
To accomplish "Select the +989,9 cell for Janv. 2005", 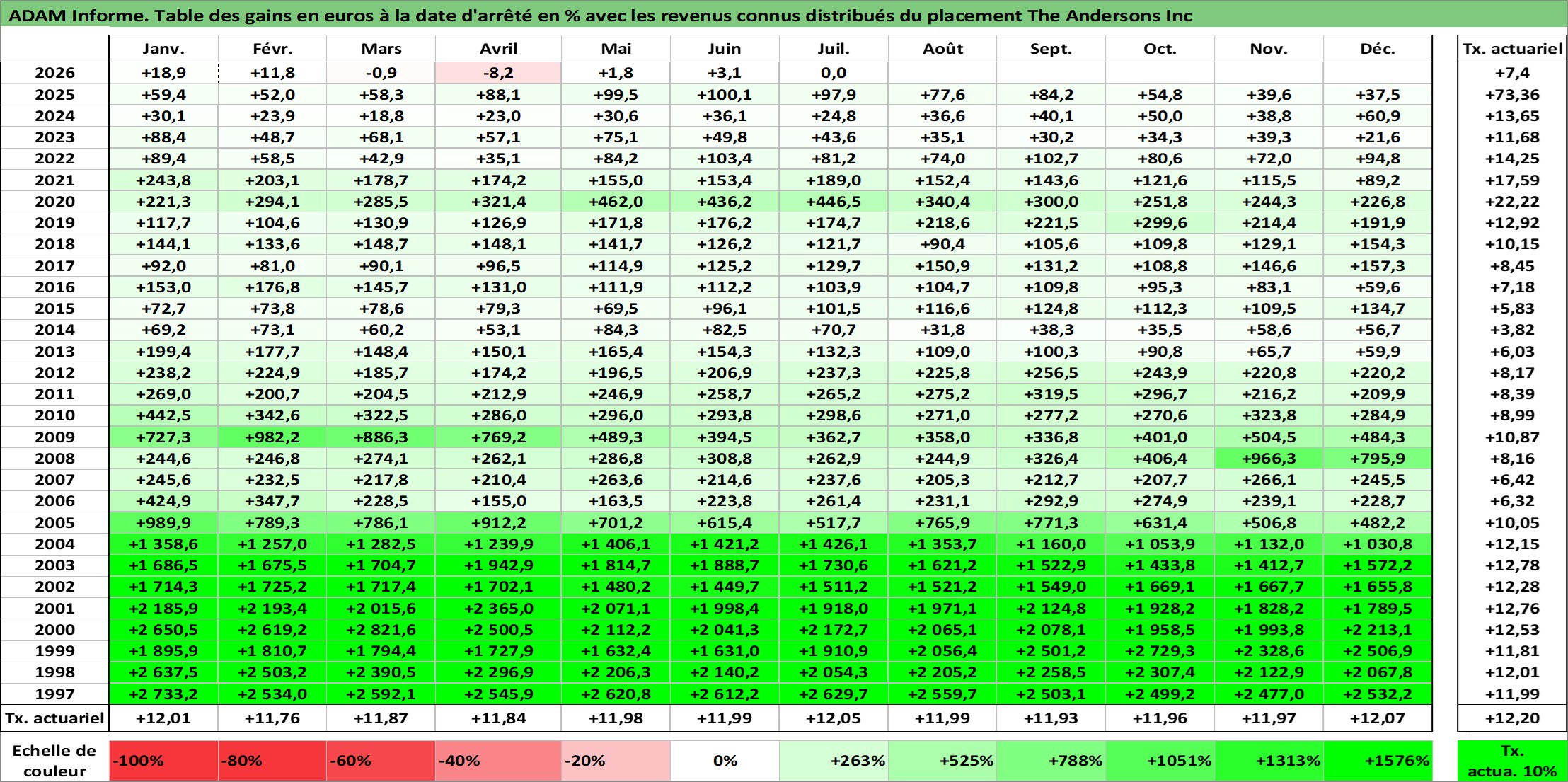I will click(x=163, y=523).
